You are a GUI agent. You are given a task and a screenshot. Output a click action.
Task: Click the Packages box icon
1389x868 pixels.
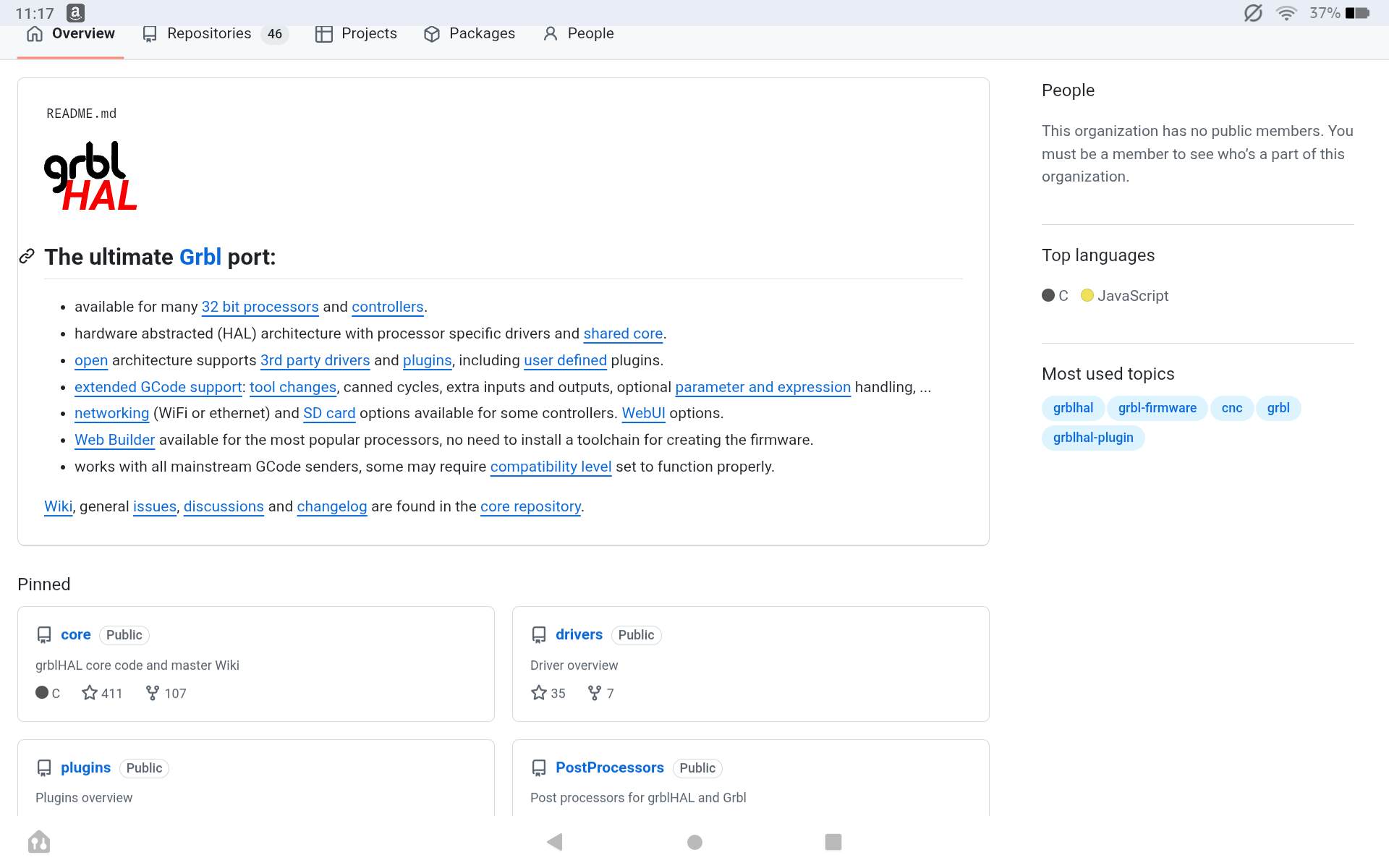(433, 34)
